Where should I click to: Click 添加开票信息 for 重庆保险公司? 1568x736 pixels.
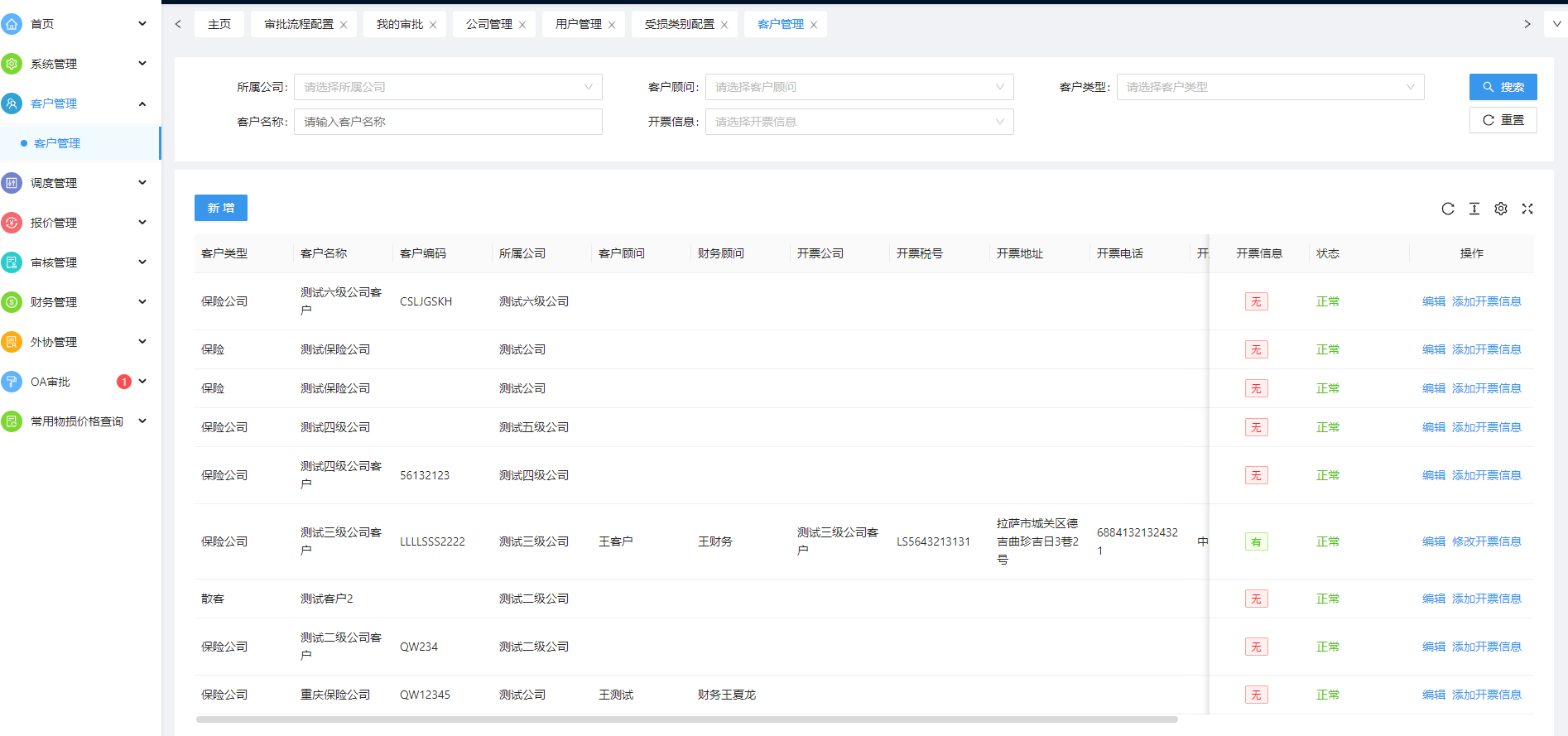point(1487,695)
